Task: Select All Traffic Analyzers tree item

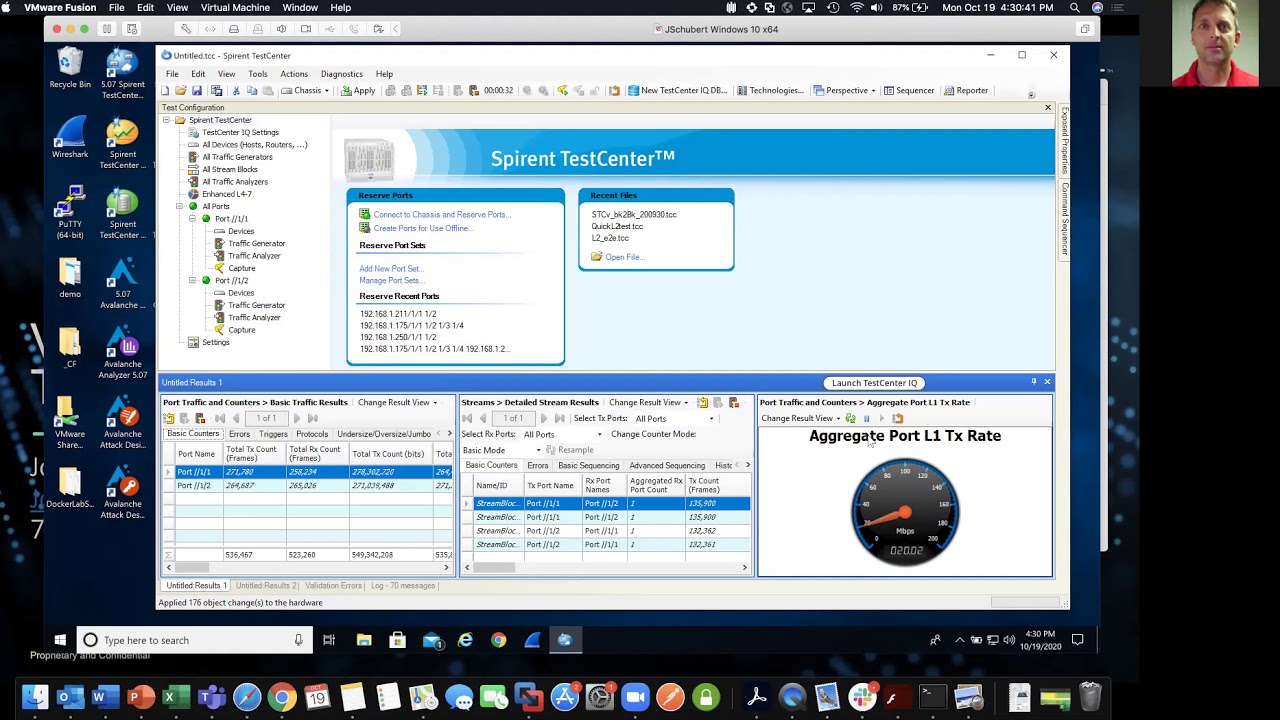Action: coord(235,182)
